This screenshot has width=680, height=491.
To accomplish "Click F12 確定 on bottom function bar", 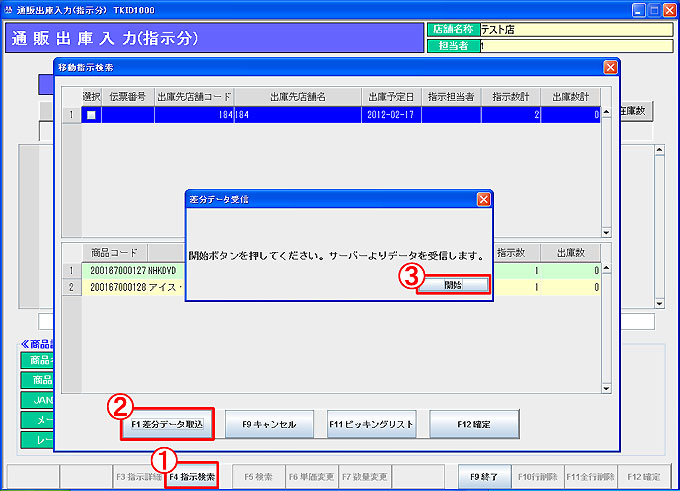I will [644, 477].
